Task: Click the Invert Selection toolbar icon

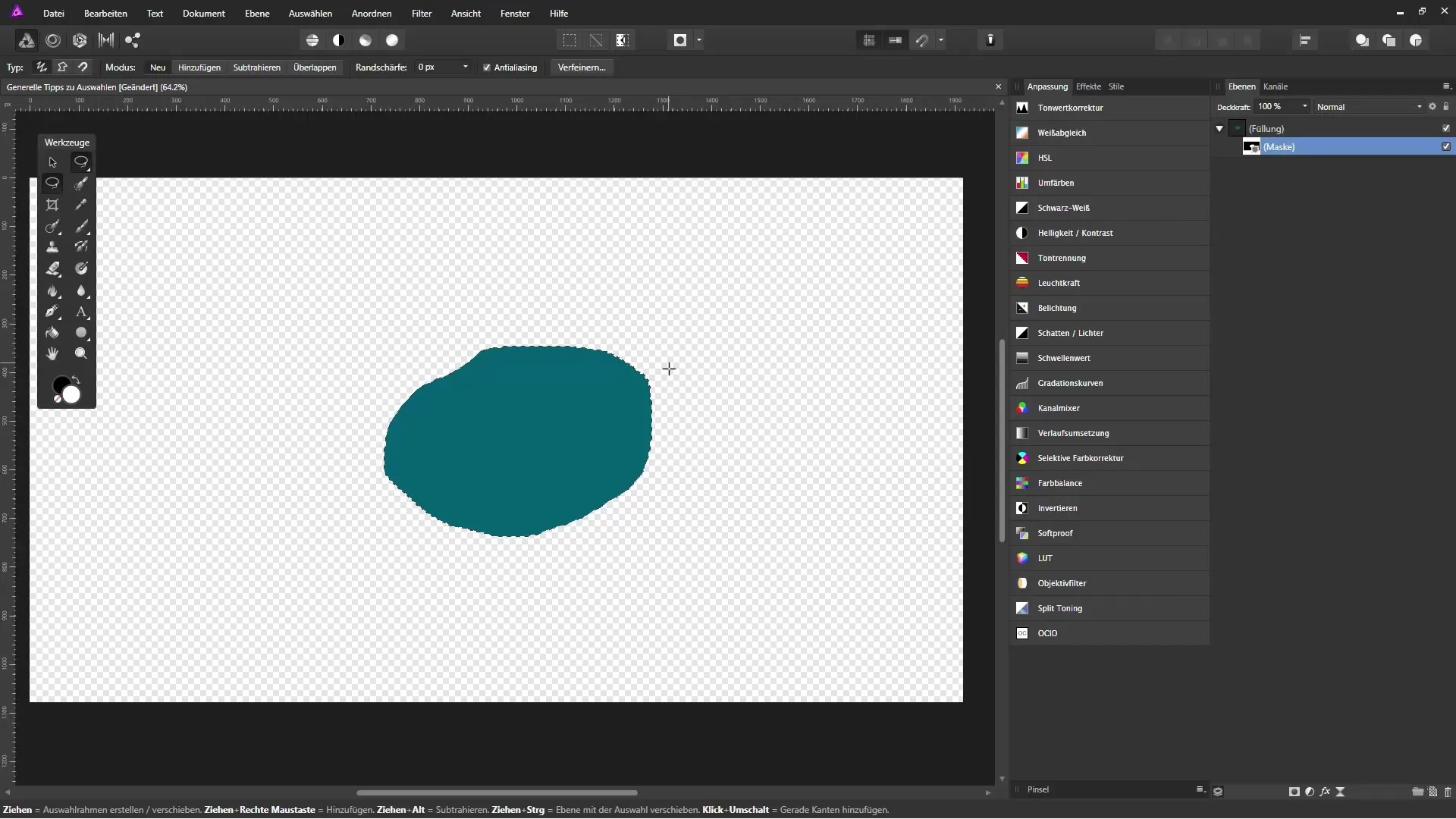Action: click(623, 40)
